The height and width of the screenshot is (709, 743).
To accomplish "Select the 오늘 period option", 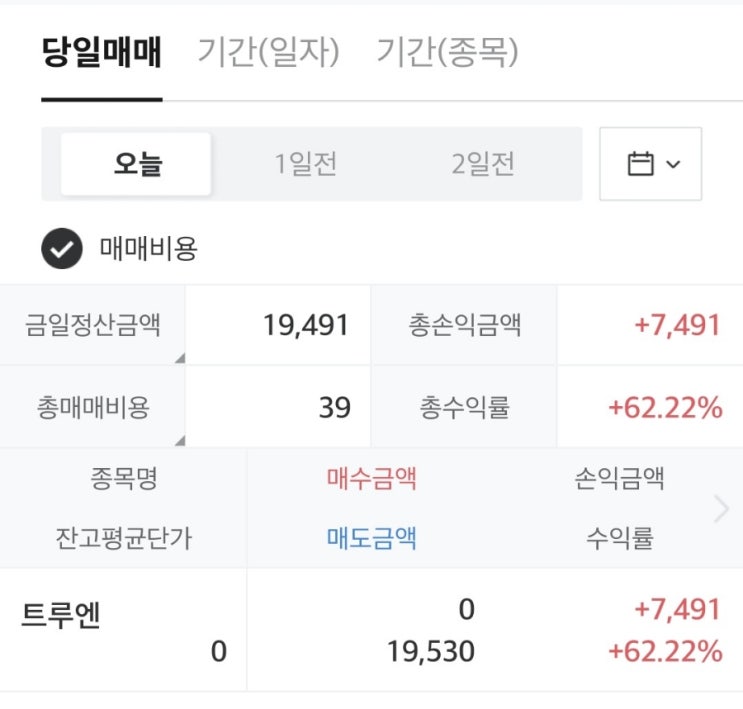I will 137,164.
